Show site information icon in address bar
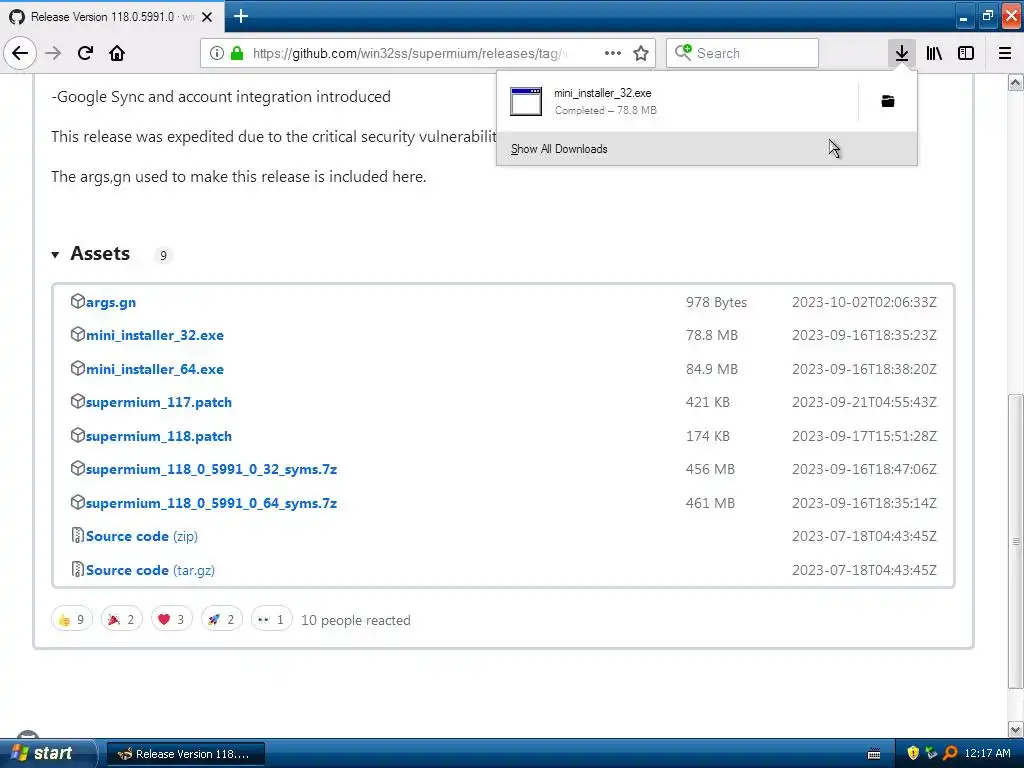The width and height of the screenshot is (1024, 768). (217, 53)
